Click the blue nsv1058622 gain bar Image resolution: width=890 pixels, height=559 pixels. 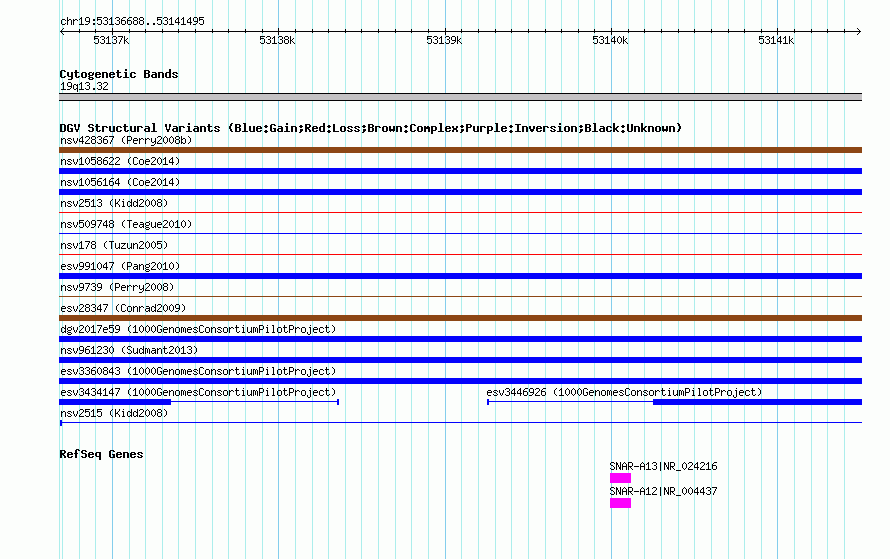(x=460, y=171)
